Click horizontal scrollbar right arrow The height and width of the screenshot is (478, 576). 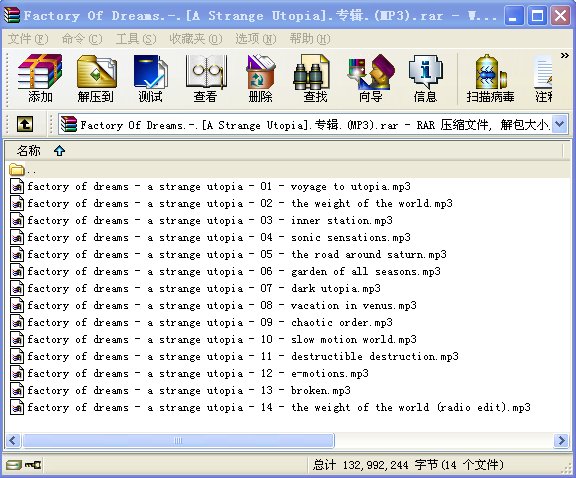click(561, 440)
